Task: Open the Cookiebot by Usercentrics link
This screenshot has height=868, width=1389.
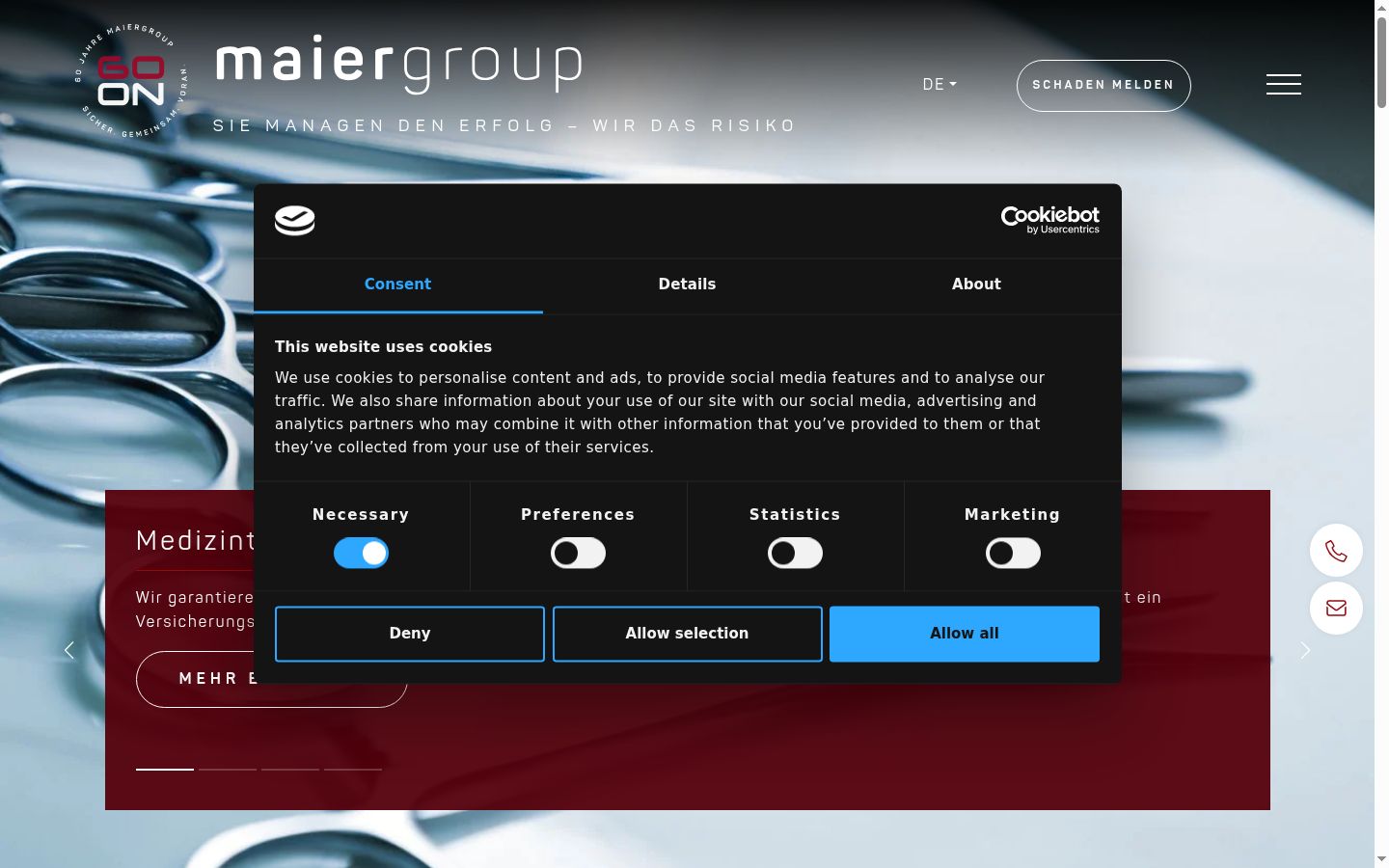Action: click(x=1050, y=220)
